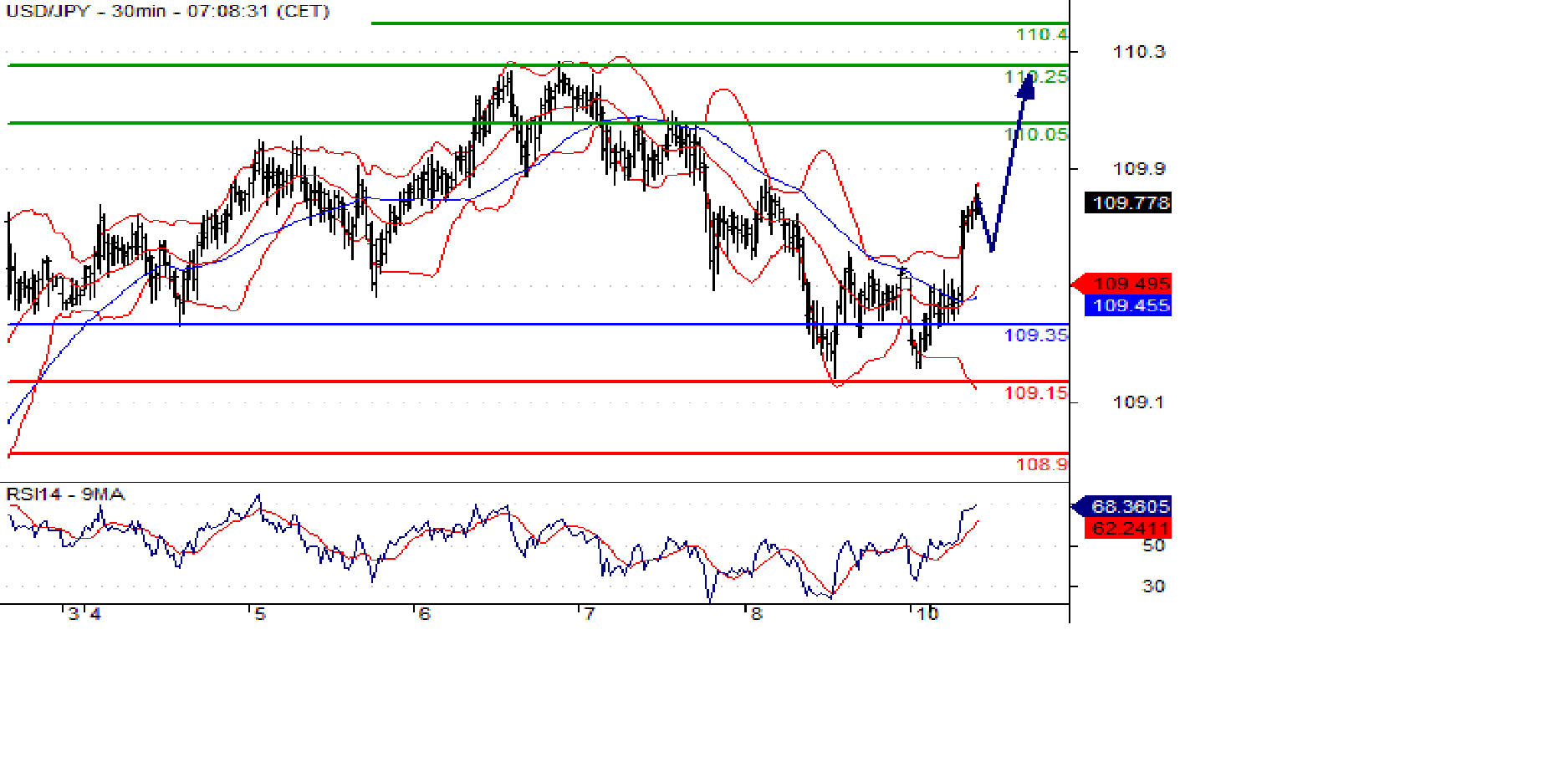
Task: Click the 110.3 price axis label
Action: pyautogui.click(x=1138, y=52)
